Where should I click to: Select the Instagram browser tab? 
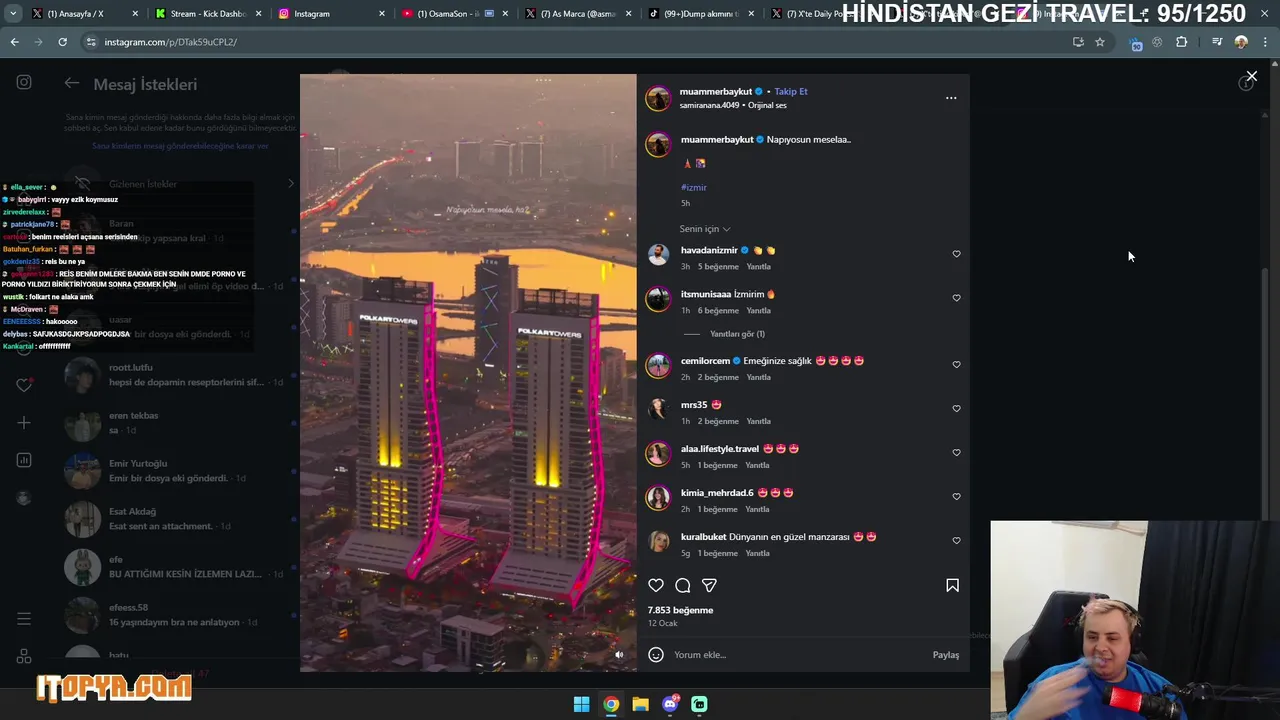(x=330, y=14)
